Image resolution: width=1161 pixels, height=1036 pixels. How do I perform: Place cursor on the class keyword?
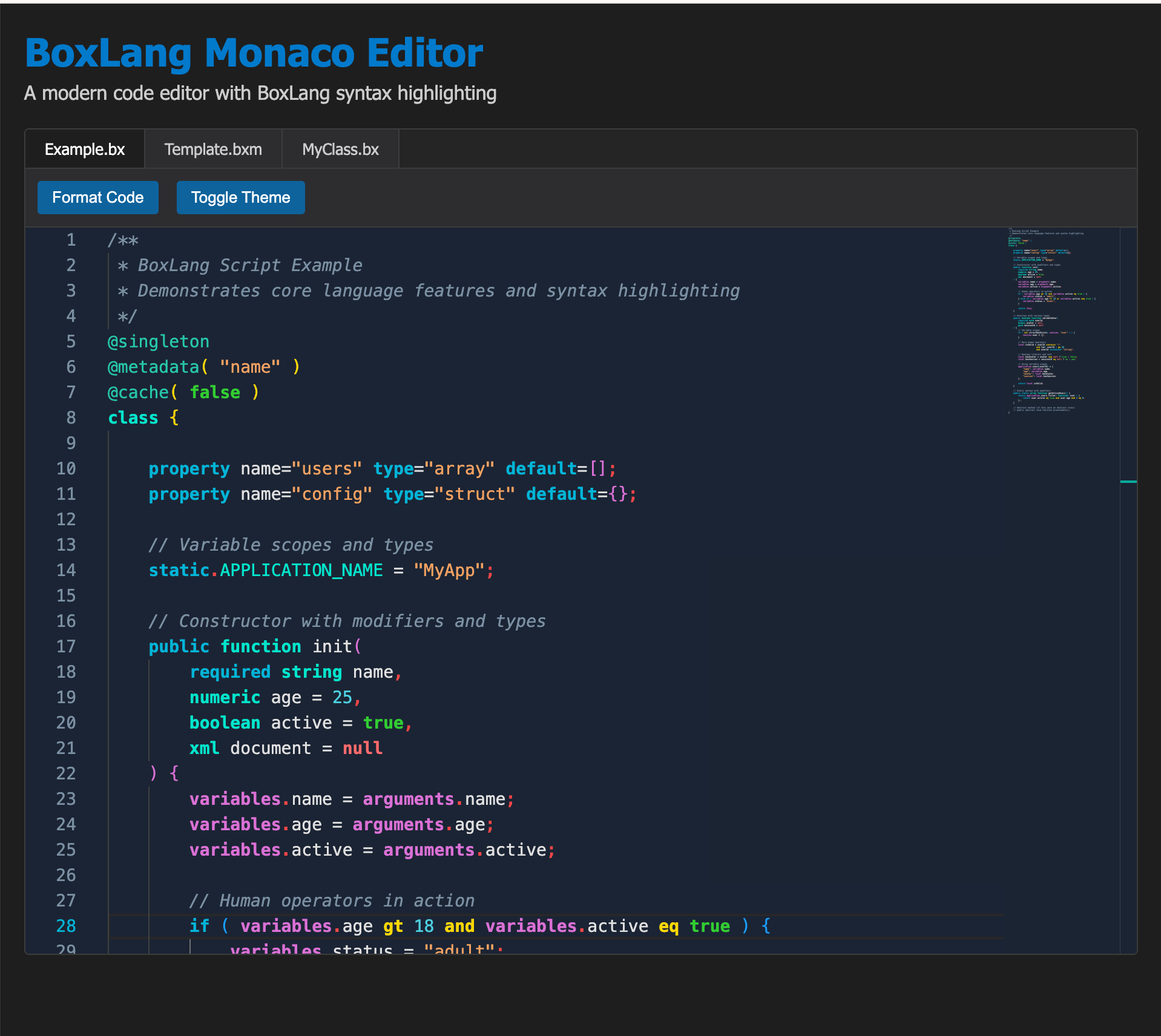(x=133, y=418)
